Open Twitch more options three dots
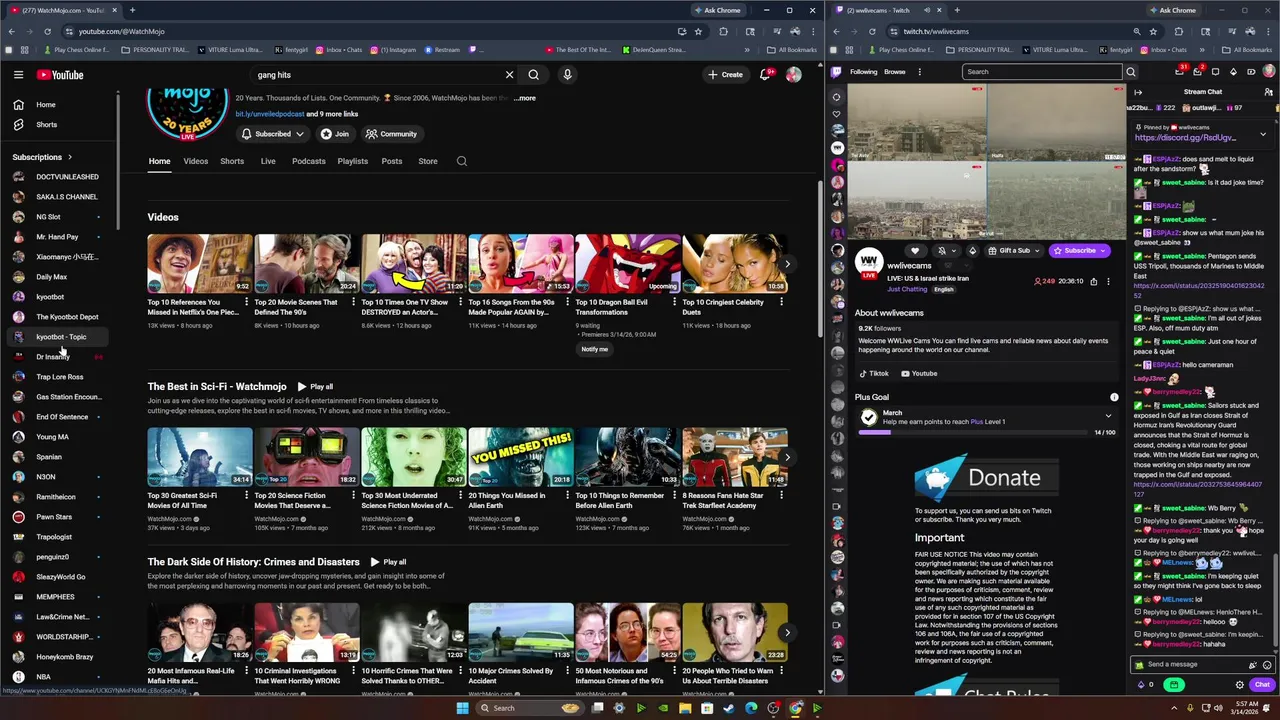Viewport: 1280px width, 720px height. [919, 72]
